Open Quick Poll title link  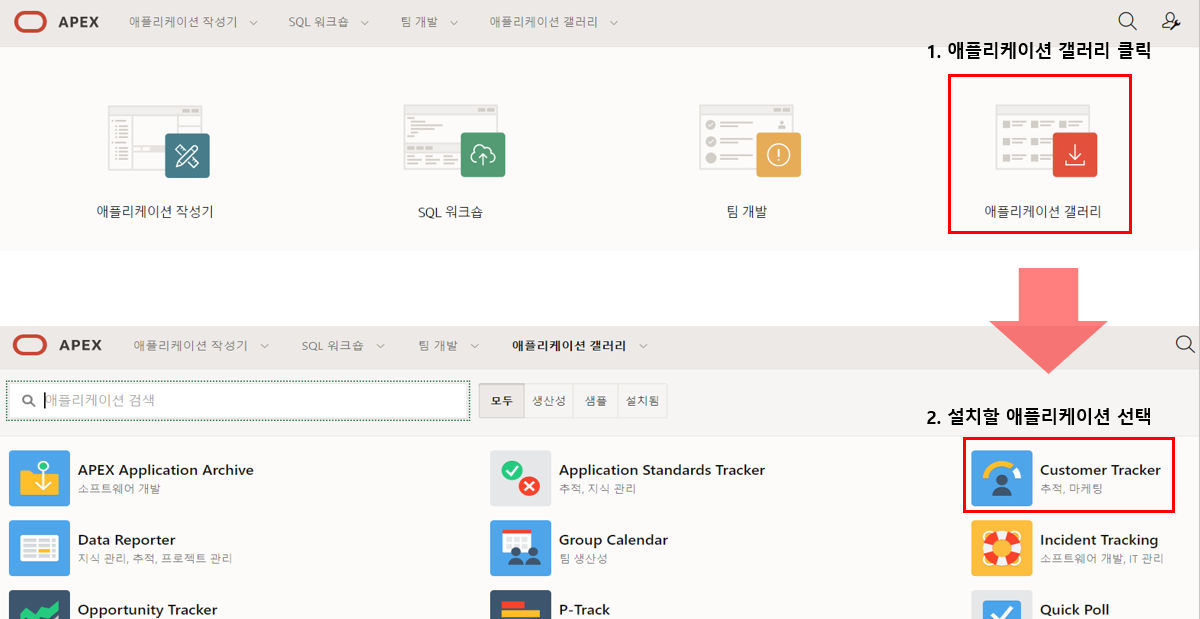pyautogui.click(x=1075, y=610)
